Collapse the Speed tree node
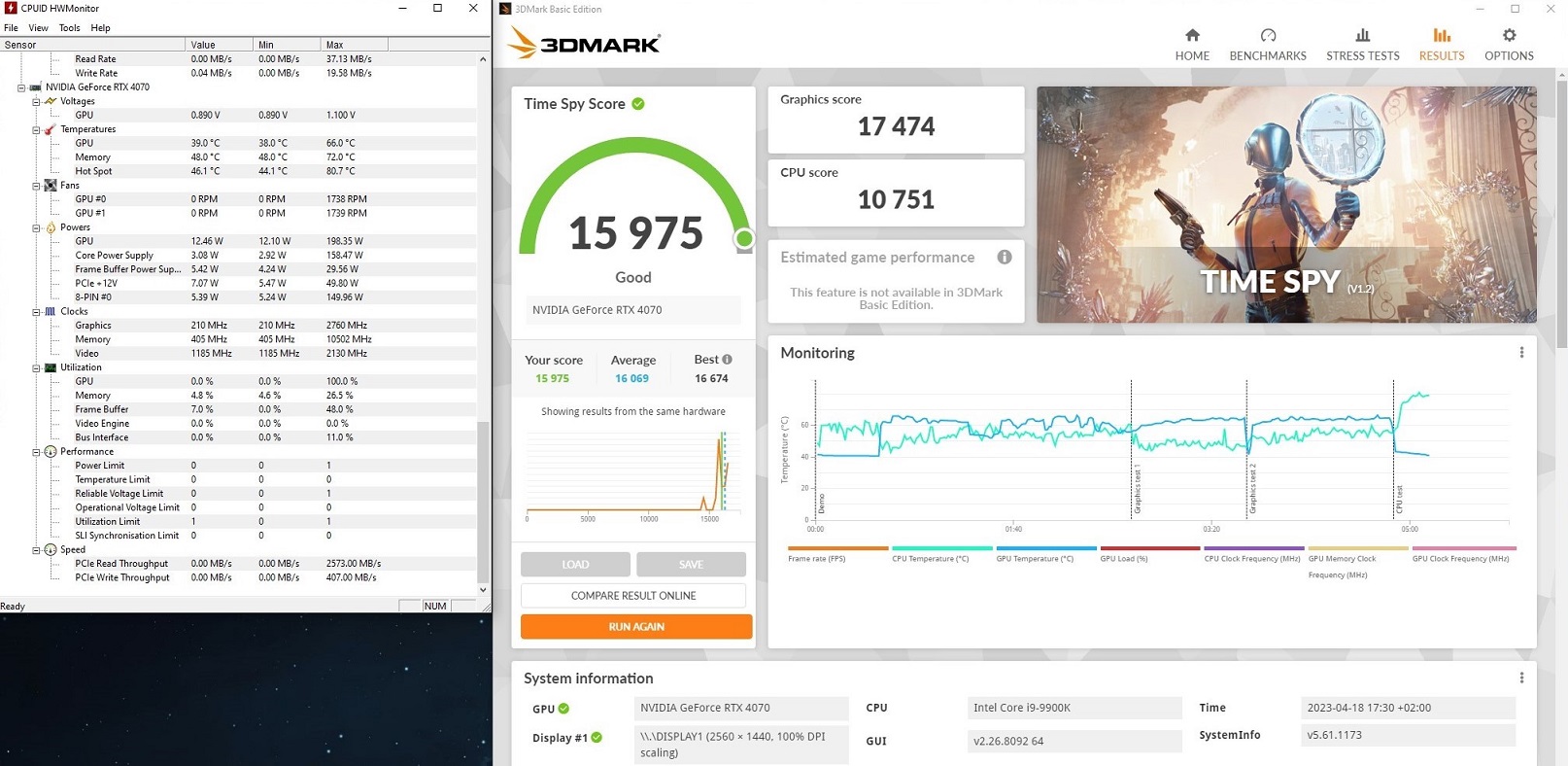Image resolution: width=1568 pixels, height=766 pixels. pos(36,550)
